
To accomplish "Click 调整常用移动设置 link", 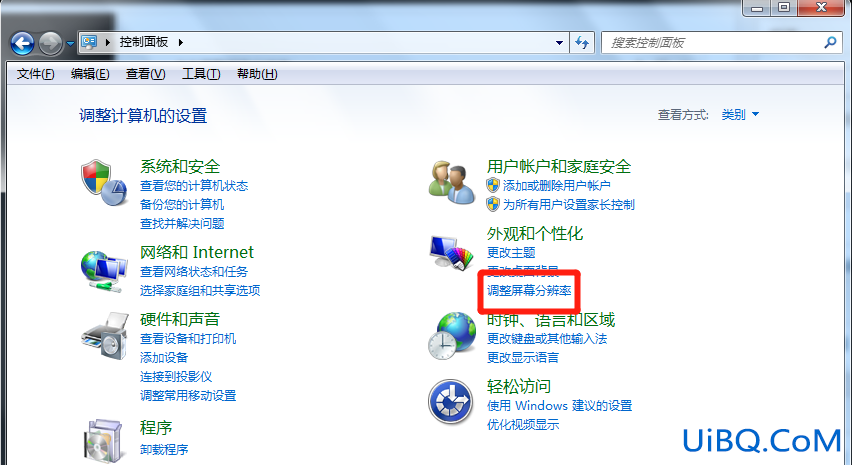I will pos(188,396).
